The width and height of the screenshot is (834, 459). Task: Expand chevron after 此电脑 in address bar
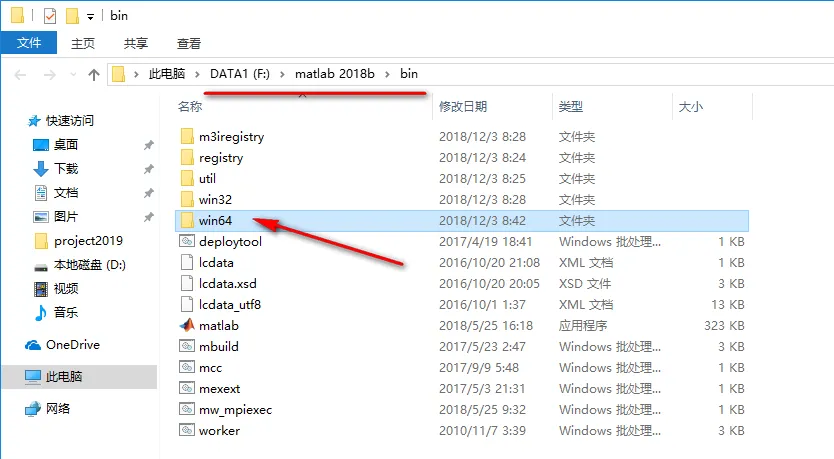(197, 74)
